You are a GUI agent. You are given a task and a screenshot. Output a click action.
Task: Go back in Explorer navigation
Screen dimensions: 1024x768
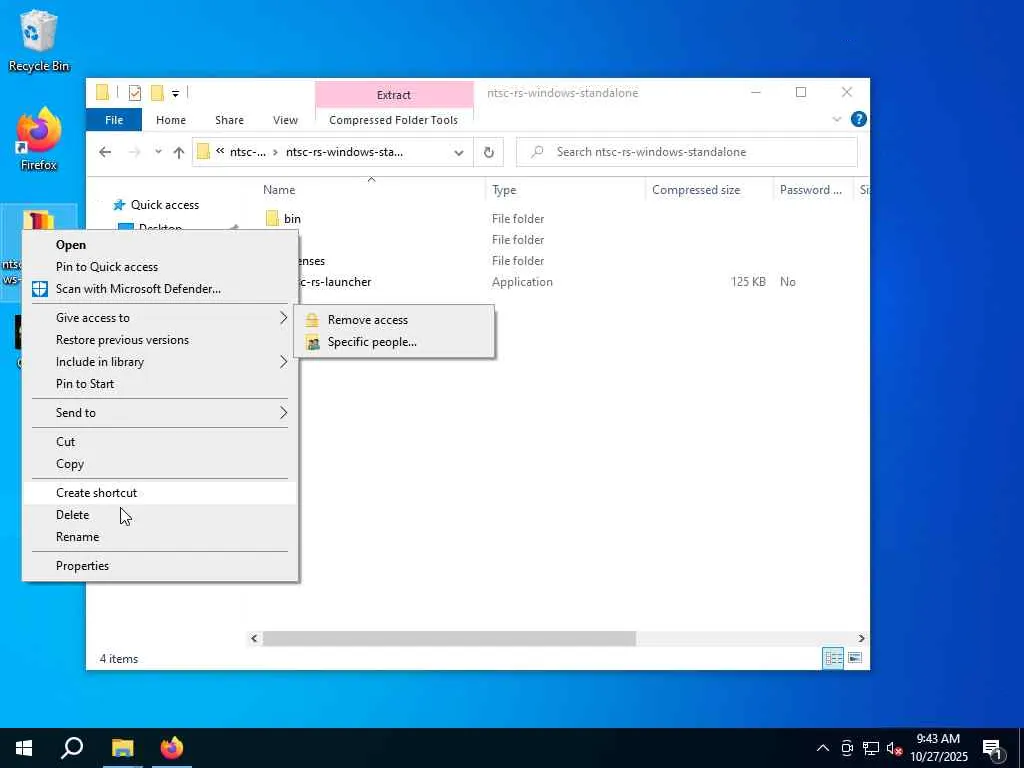point(104,152)
